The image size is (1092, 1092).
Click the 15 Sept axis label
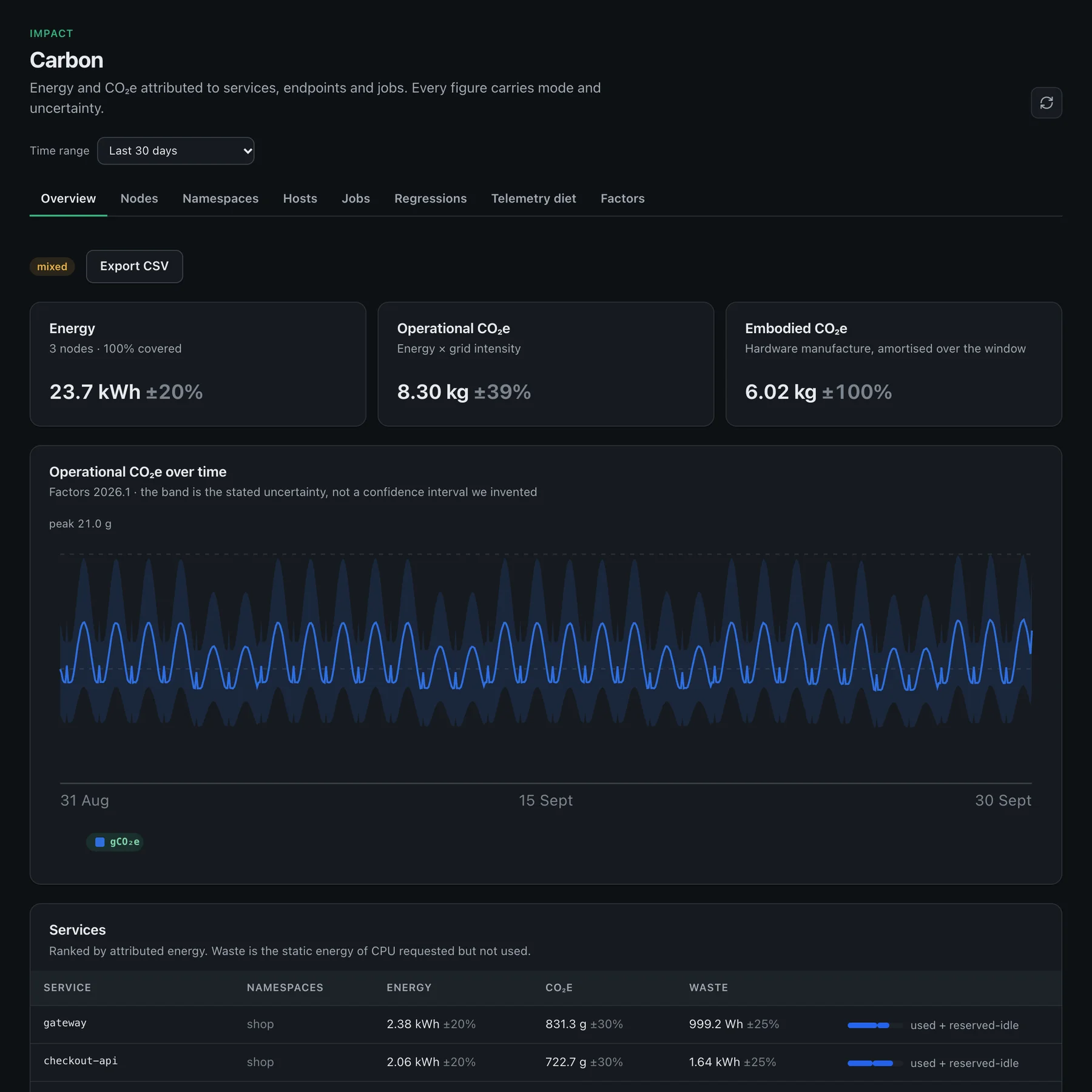[x=545, y=800]
